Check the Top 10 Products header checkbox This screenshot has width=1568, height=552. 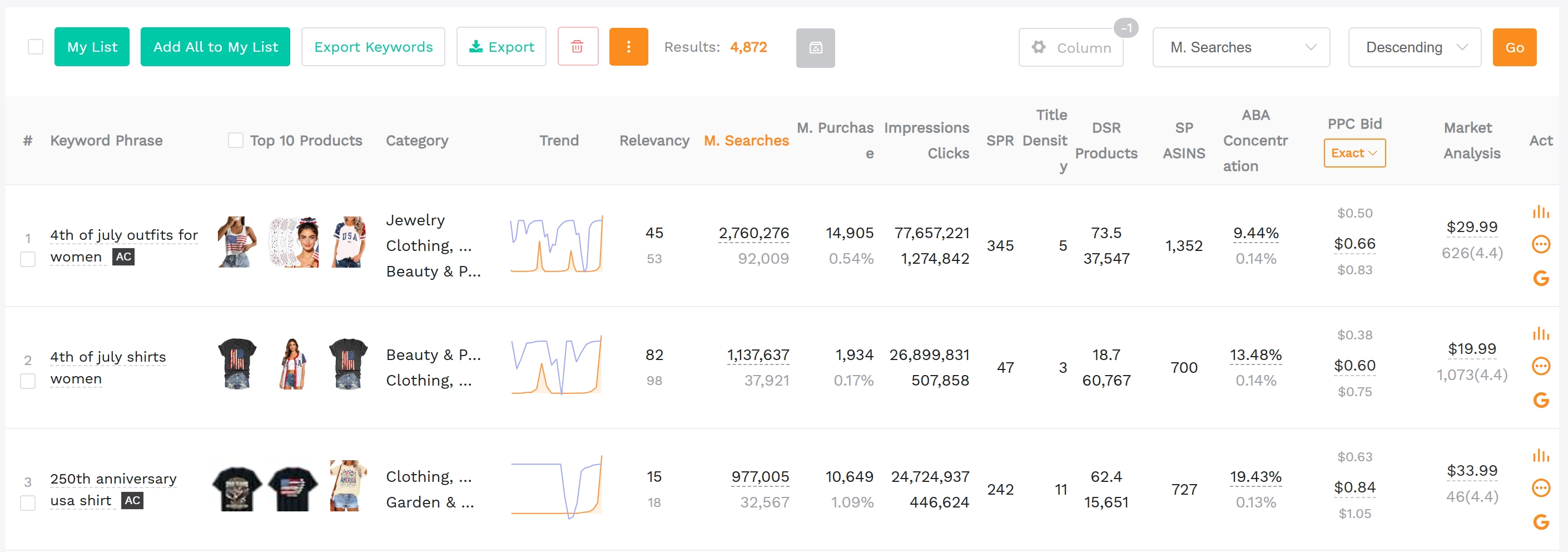236,140
